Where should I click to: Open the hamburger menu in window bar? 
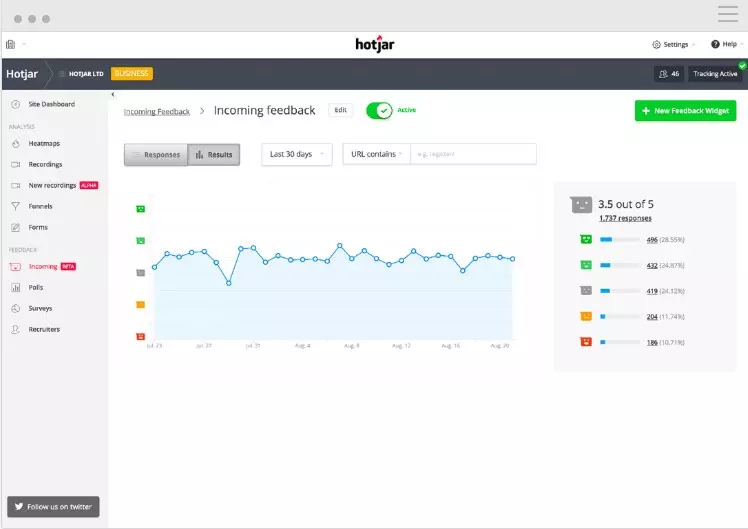pos(727,14)
